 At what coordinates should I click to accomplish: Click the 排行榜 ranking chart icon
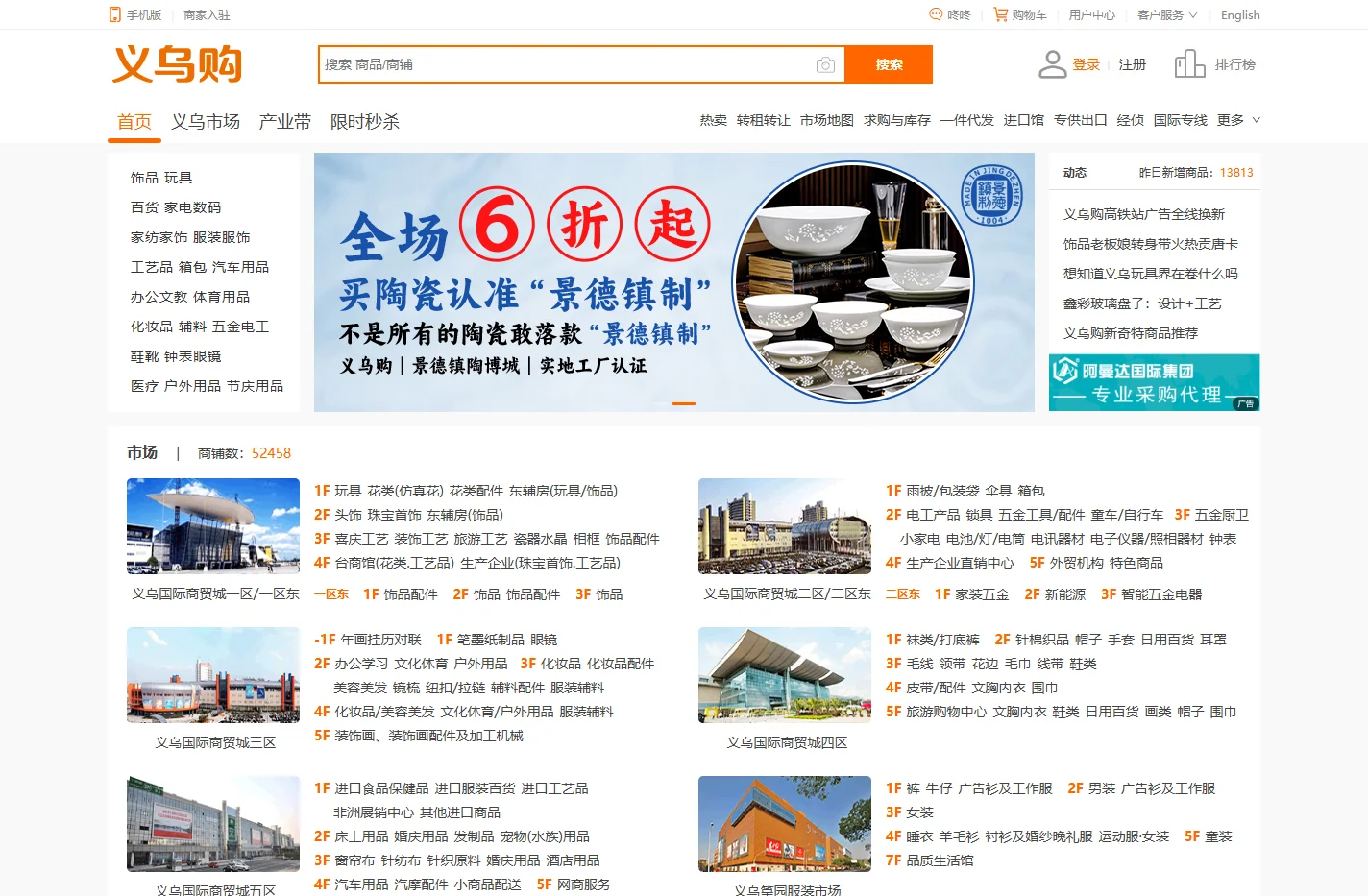(1189, 64)
